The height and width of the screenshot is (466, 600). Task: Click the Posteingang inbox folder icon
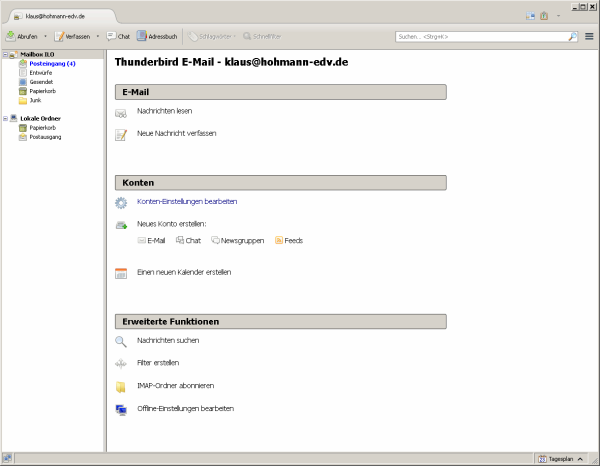(23, 64)
